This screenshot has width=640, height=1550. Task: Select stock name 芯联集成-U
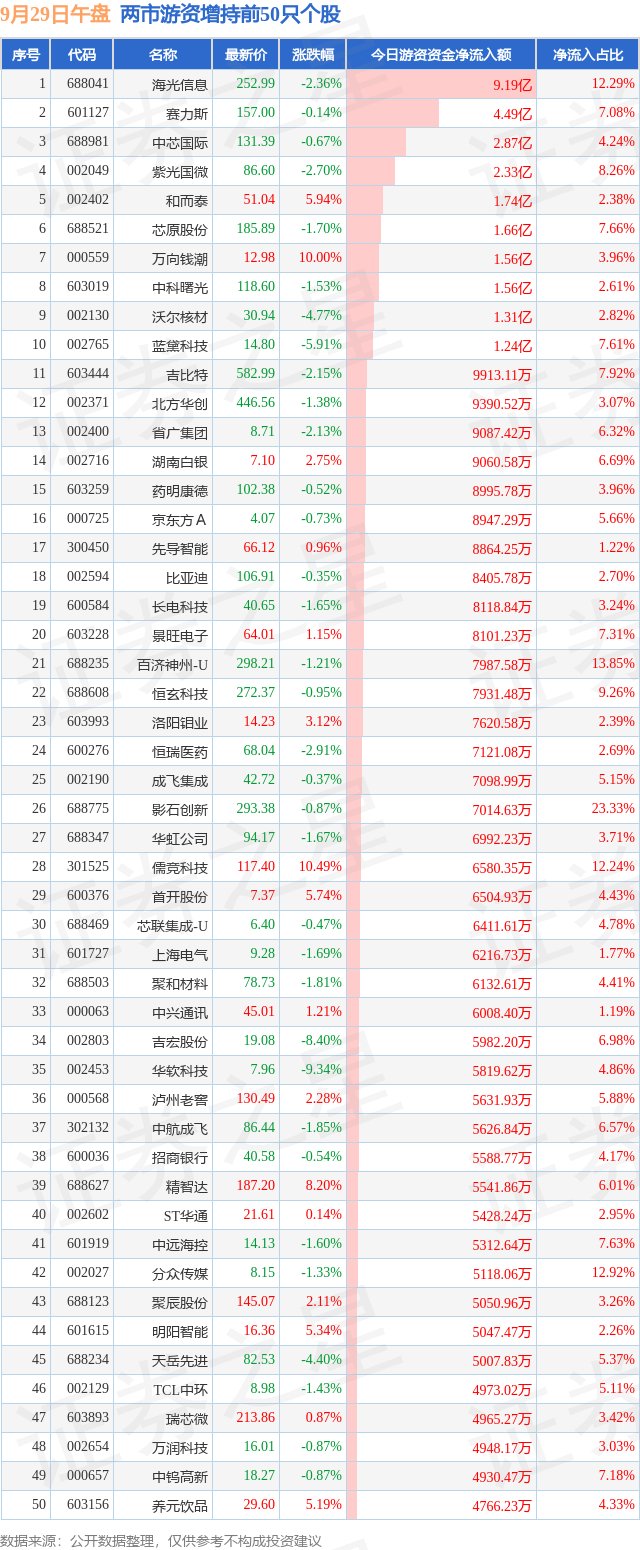(173, 925)
